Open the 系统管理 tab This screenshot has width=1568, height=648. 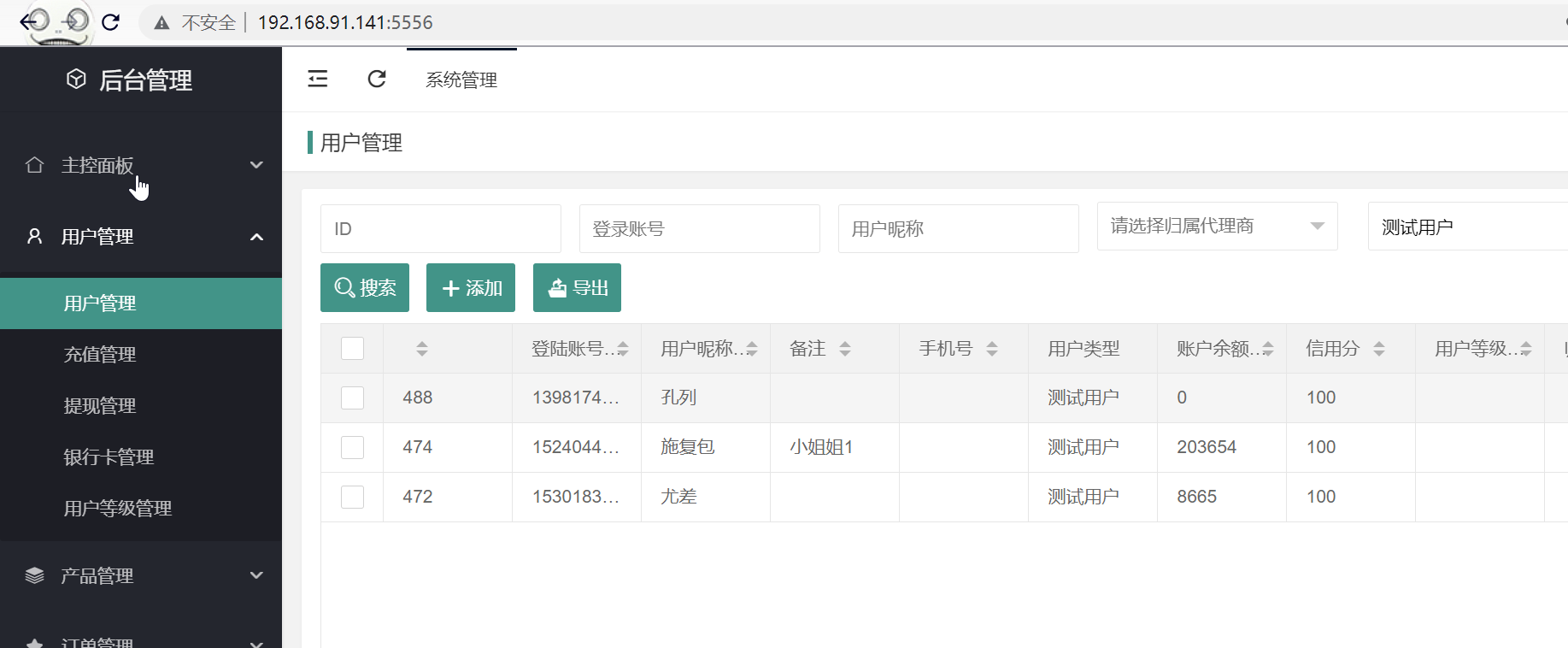coord(461,80)
